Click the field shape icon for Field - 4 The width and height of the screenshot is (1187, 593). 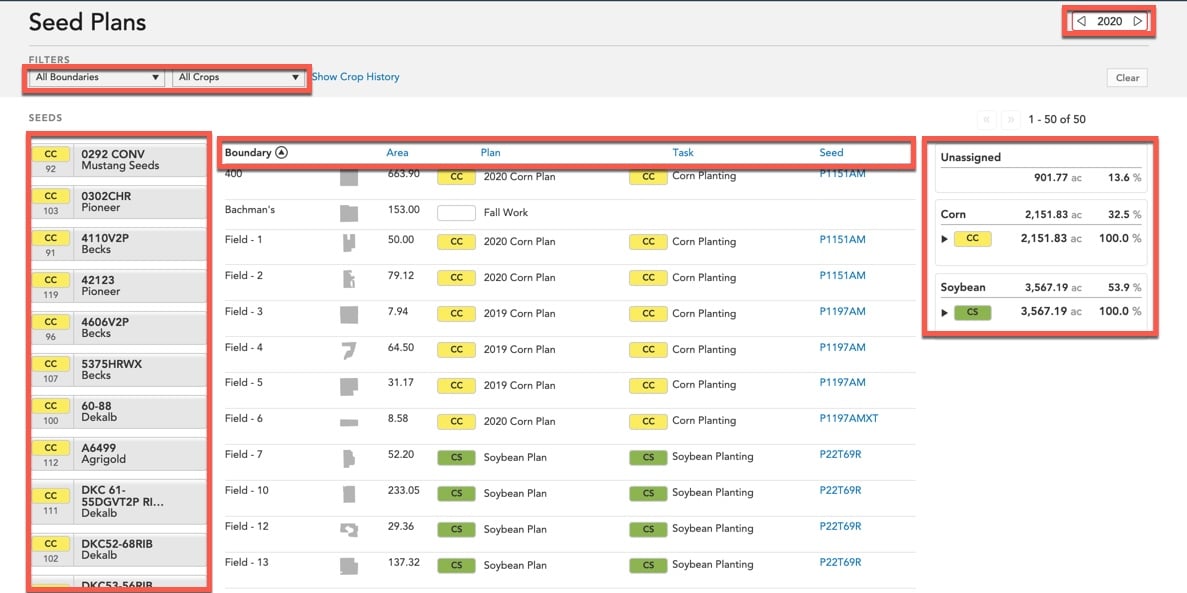(348, 350)
